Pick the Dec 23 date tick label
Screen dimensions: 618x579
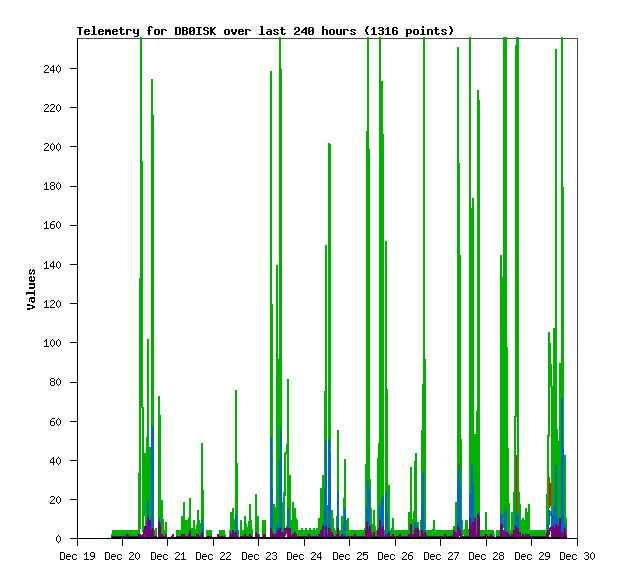coord(259,556)
